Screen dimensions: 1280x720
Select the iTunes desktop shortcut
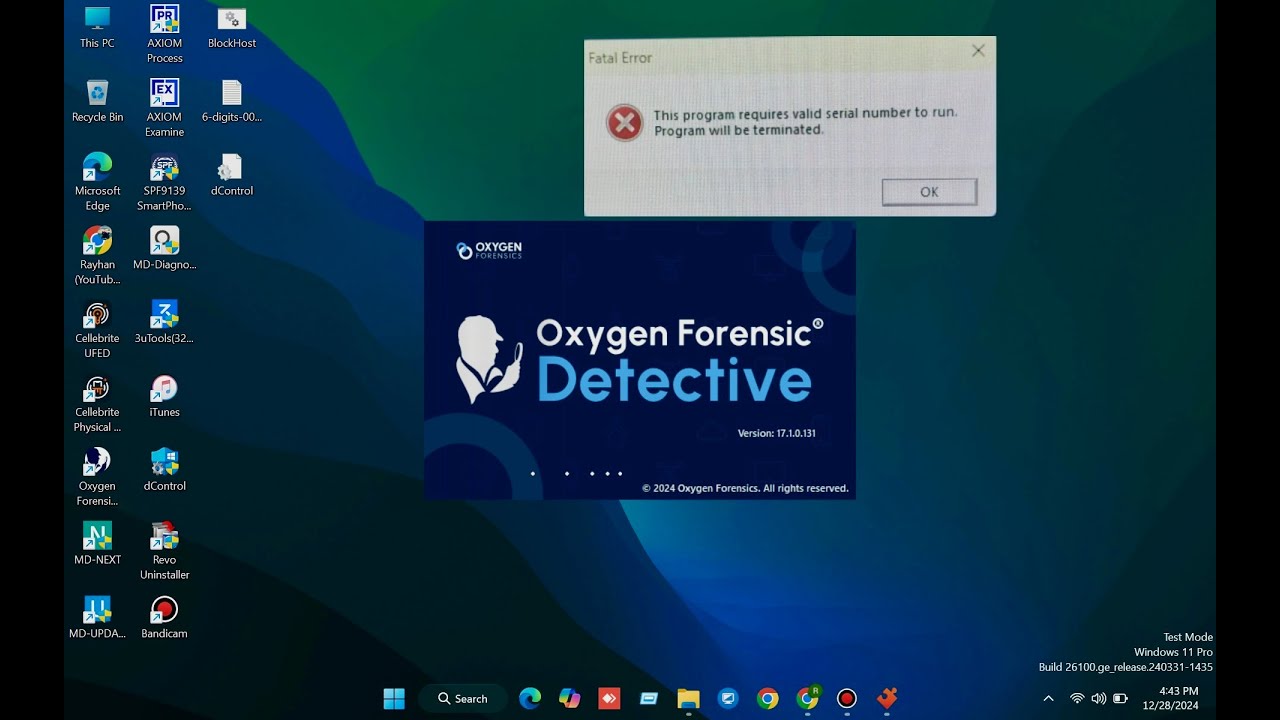pyautogui.click(x=164, y=396)
